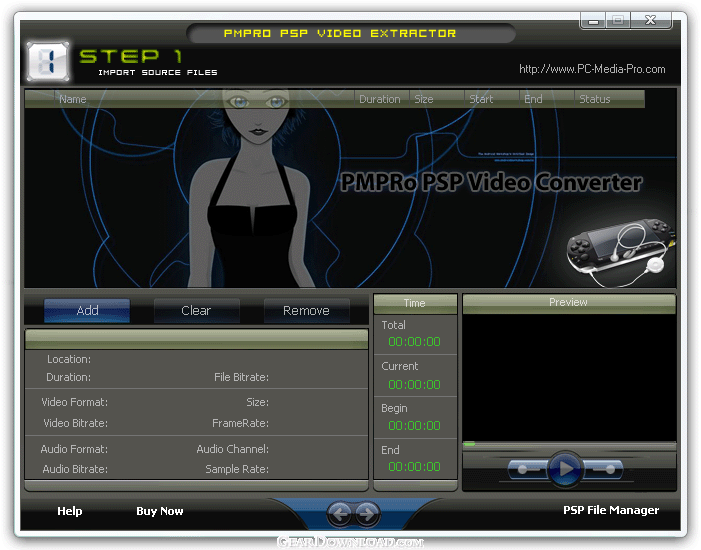This screenshot has height=550, width=701.
Task: Sort list by Duration column header
Action: point(382,99)
